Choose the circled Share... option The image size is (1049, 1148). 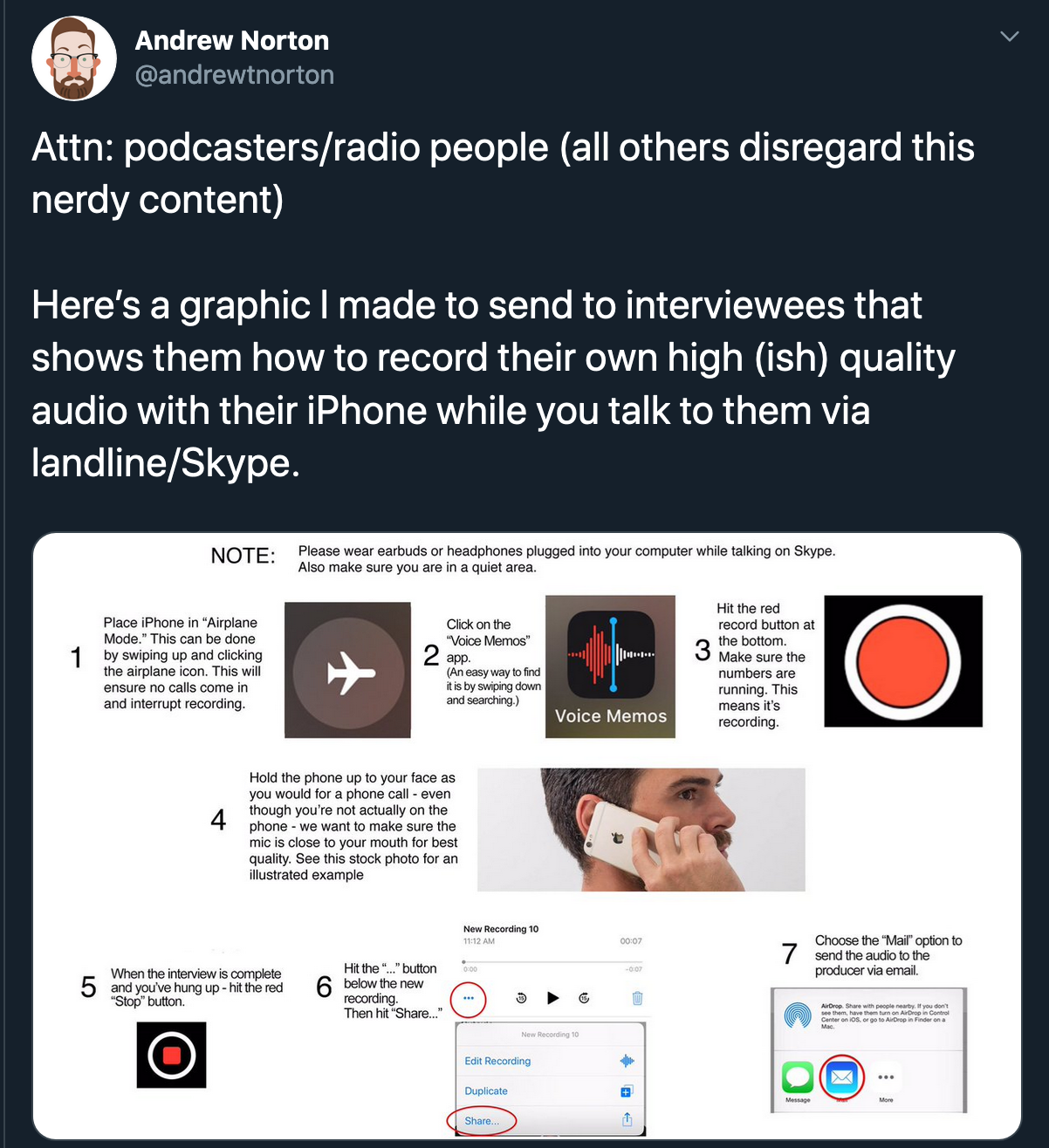click(482, 1121)
